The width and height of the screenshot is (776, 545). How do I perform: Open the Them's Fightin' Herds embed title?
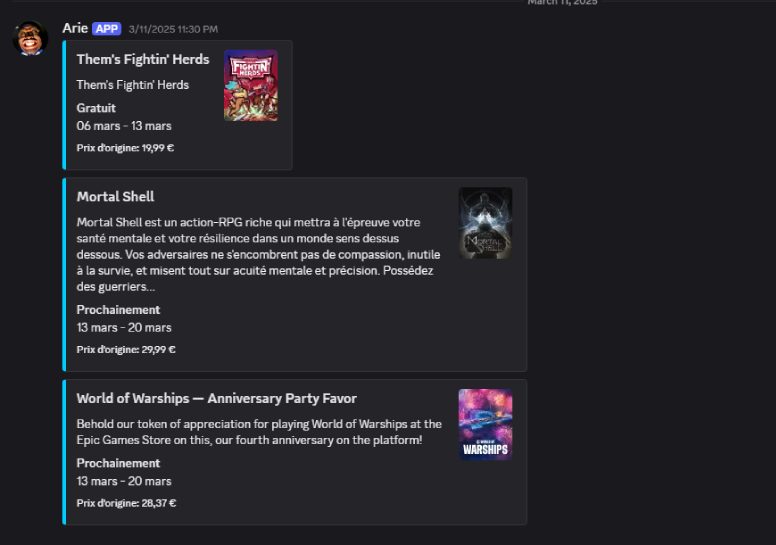(x=143, y=59)
